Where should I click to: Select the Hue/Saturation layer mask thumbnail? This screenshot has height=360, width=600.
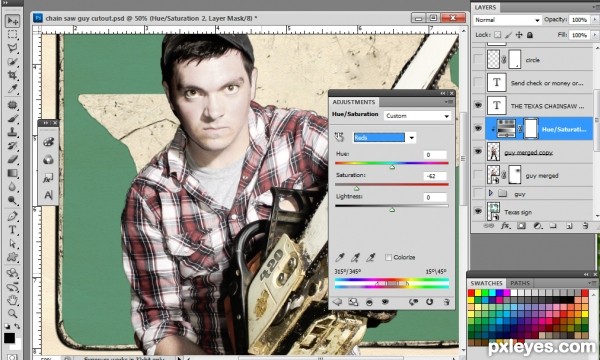tap(531, 129)
